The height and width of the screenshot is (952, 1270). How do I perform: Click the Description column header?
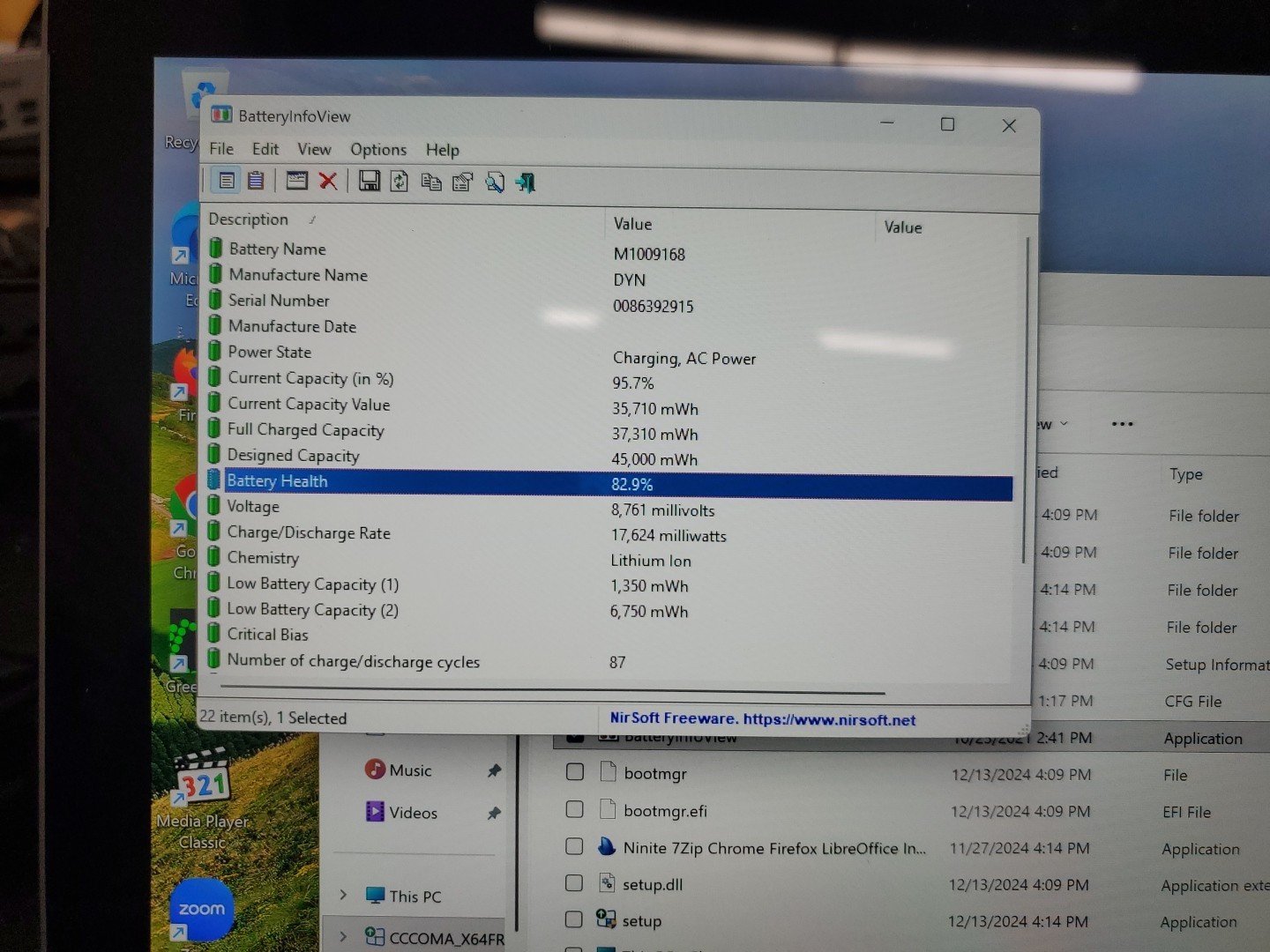click(405, 219)
